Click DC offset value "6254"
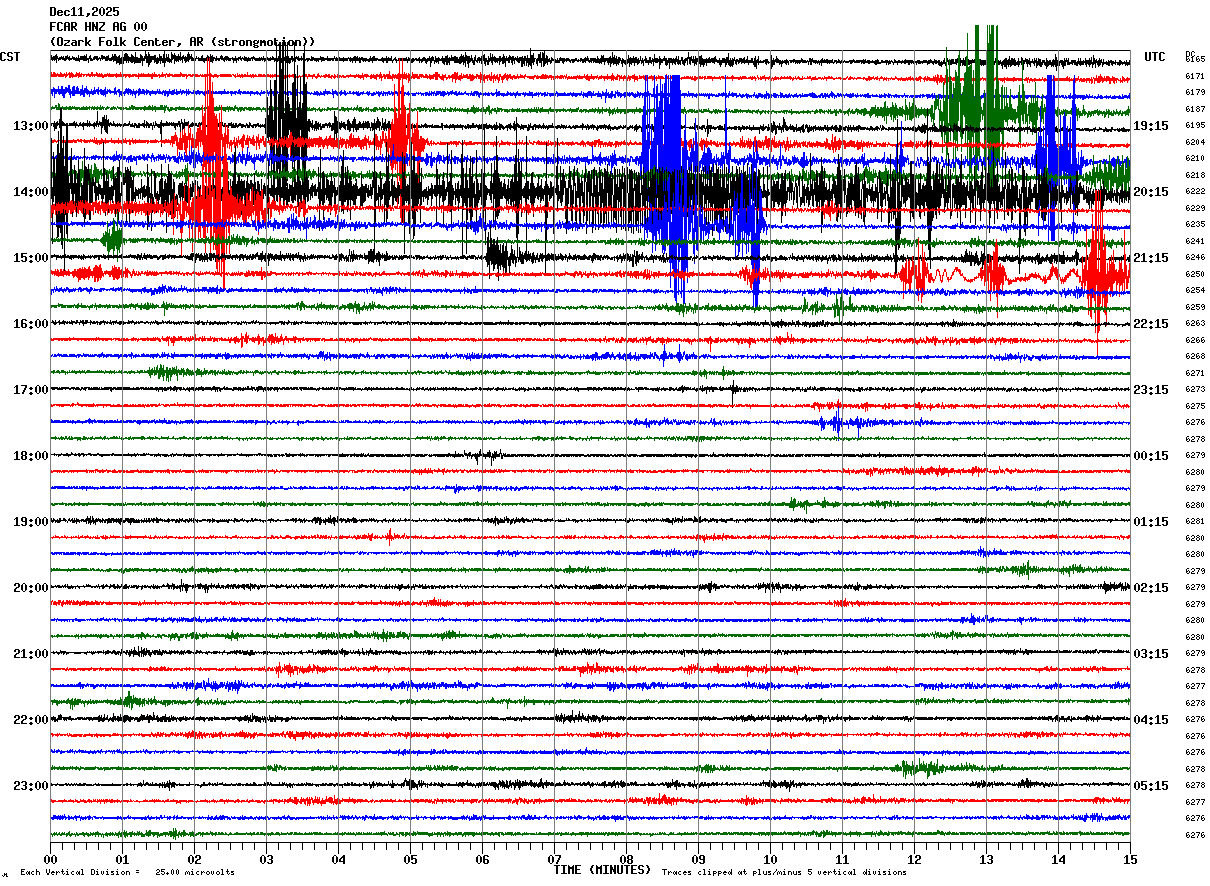The width and height of the screenshot is (1210, 886). 1195,290
